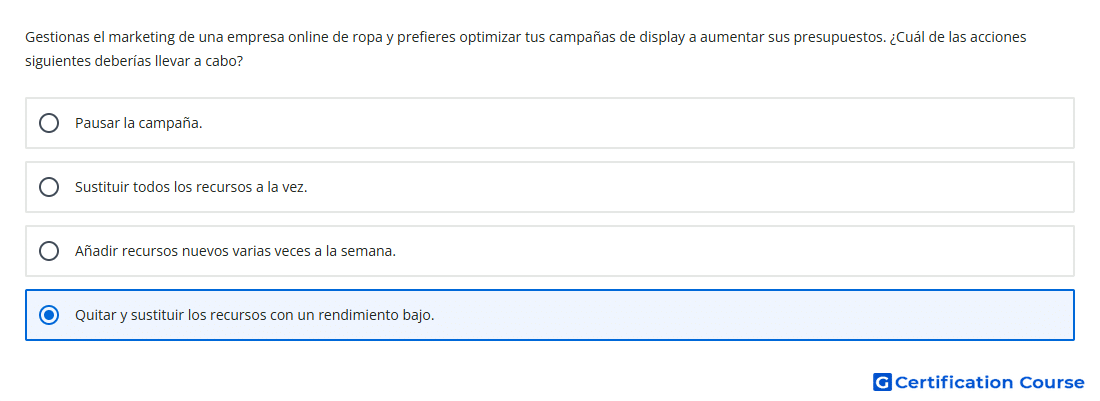Click the blue G logo icon
This screenshot has height=401, width=1100.
(882, 382)
